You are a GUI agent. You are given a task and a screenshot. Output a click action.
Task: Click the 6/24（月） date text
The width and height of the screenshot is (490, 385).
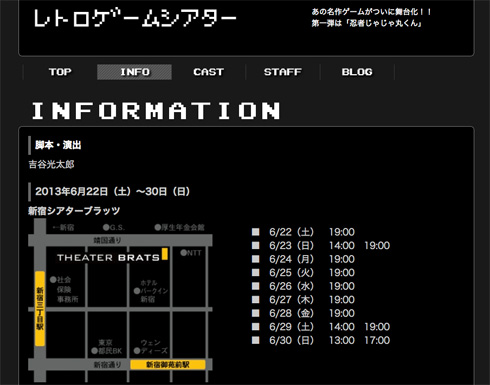pos(292,259)
